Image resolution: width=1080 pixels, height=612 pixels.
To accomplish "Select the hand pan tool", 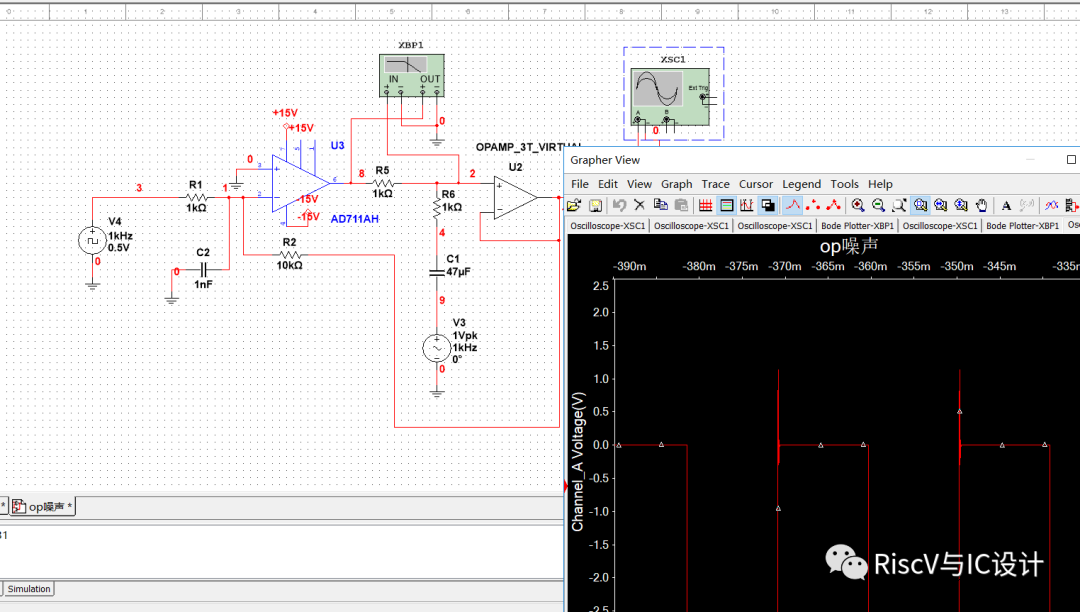I will point(982,205).
